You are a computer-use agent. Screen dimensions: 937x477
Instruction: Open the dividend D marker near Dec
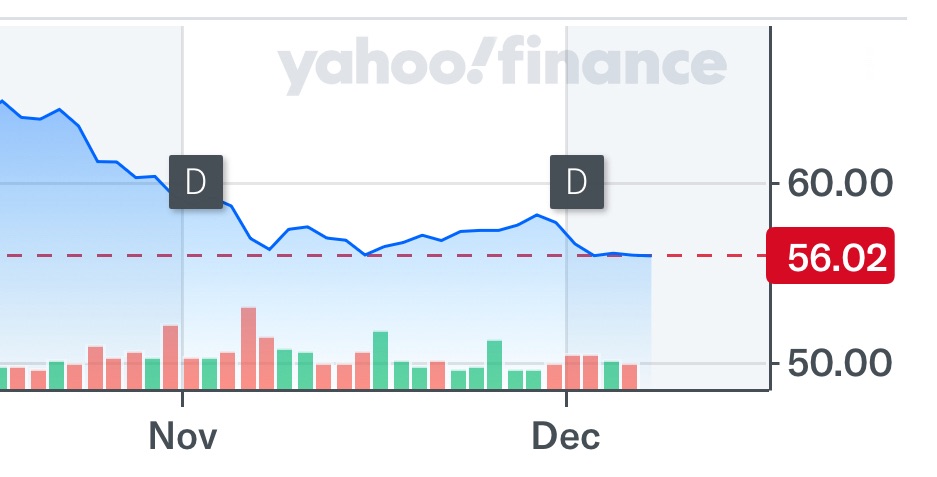point(577,182)
